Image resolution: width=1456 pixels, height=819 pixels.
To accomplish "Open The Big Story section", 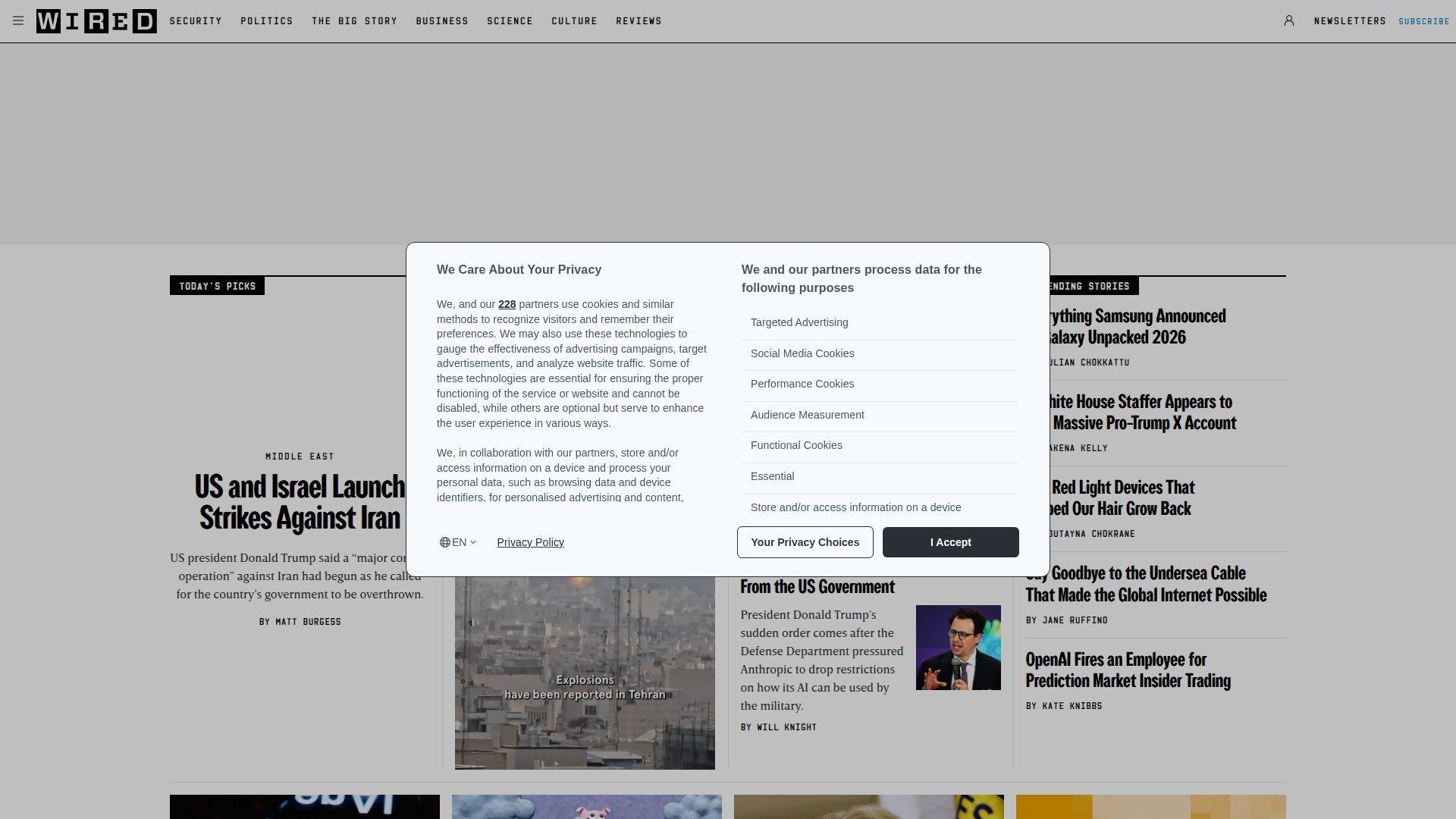I will (x=354, y=21).
